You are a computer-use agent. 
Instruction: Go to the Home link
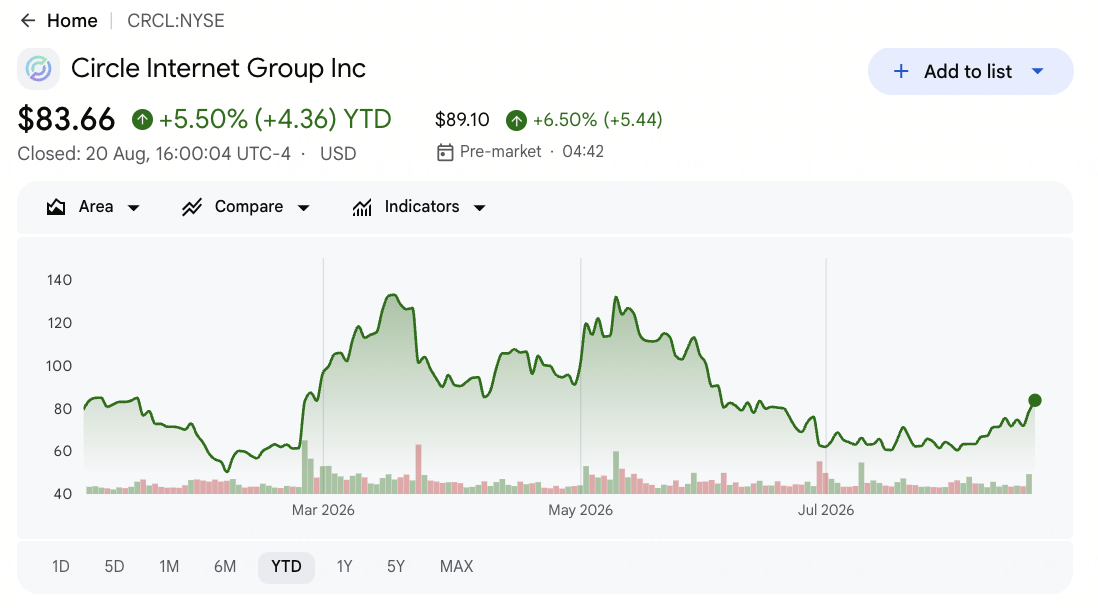tap(72, 21)
